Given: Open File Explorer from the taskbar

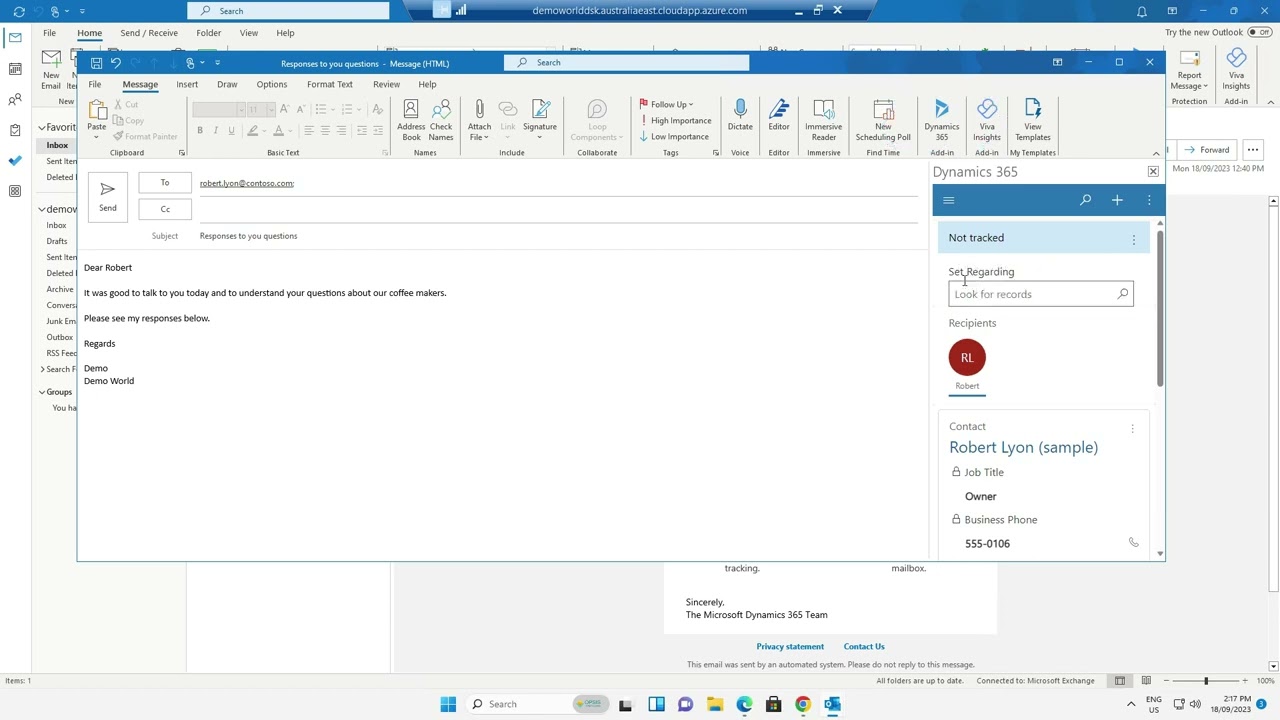Looking at the screenshot, I should click(x=714, y=704).
